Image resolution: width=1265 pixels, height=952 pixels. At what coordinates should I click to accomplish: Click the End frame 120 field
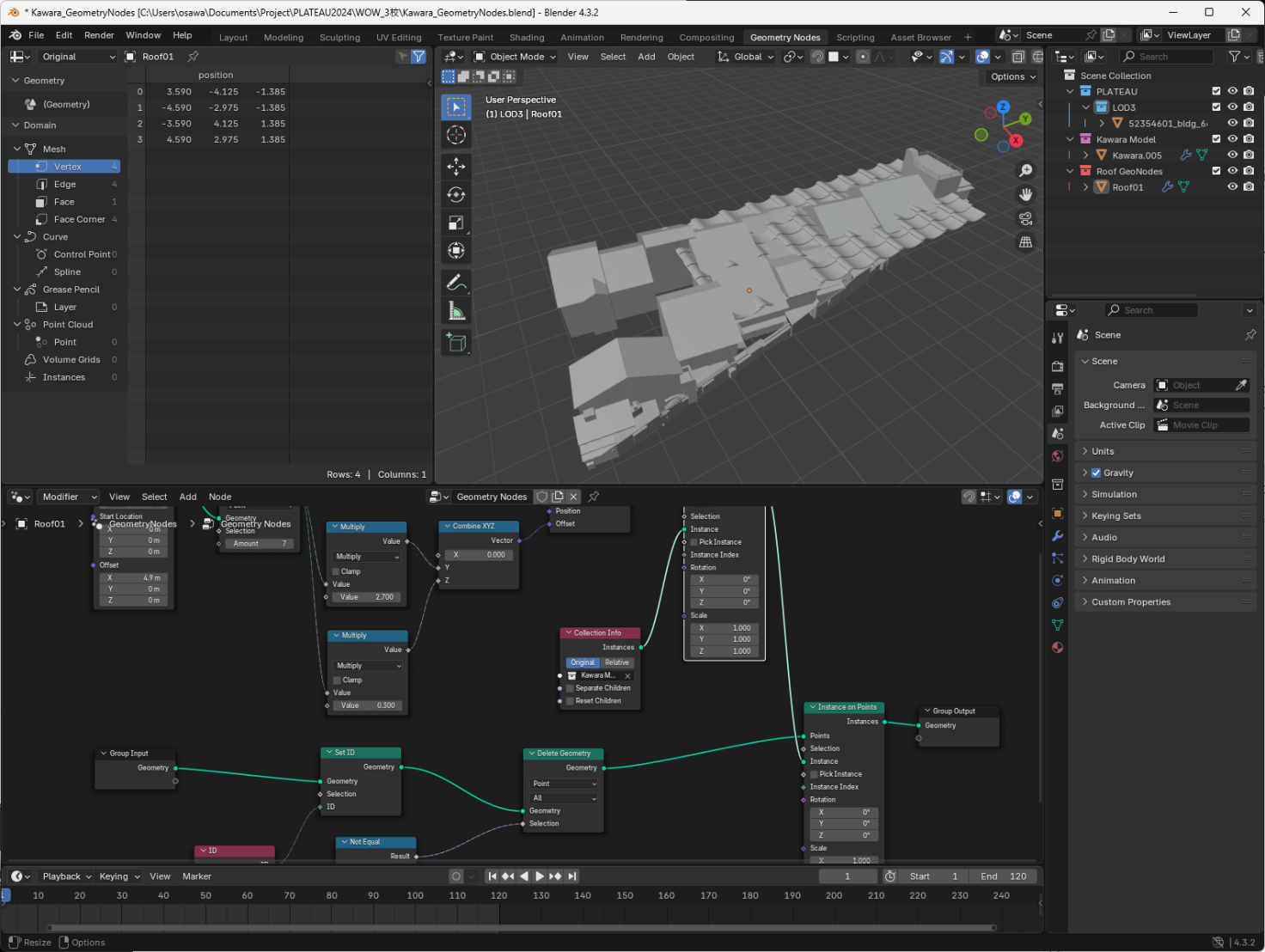(x=1003, y=876)
